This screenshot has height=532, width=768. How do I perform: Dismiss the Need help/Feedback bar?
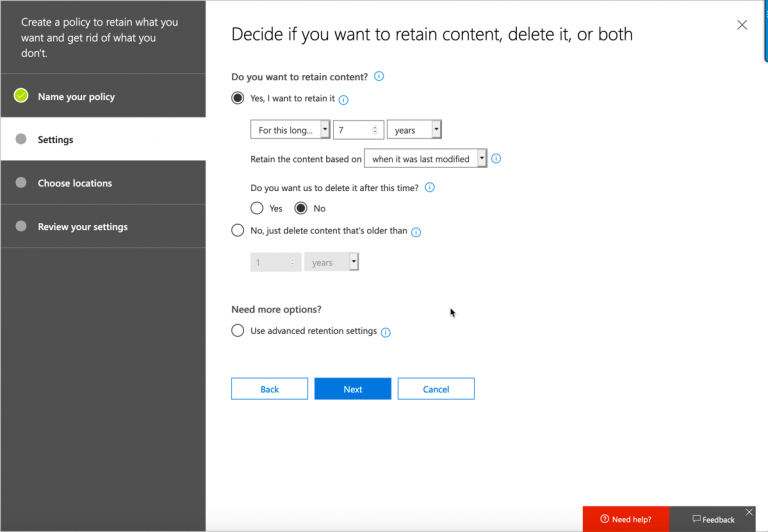pos(749,512)
